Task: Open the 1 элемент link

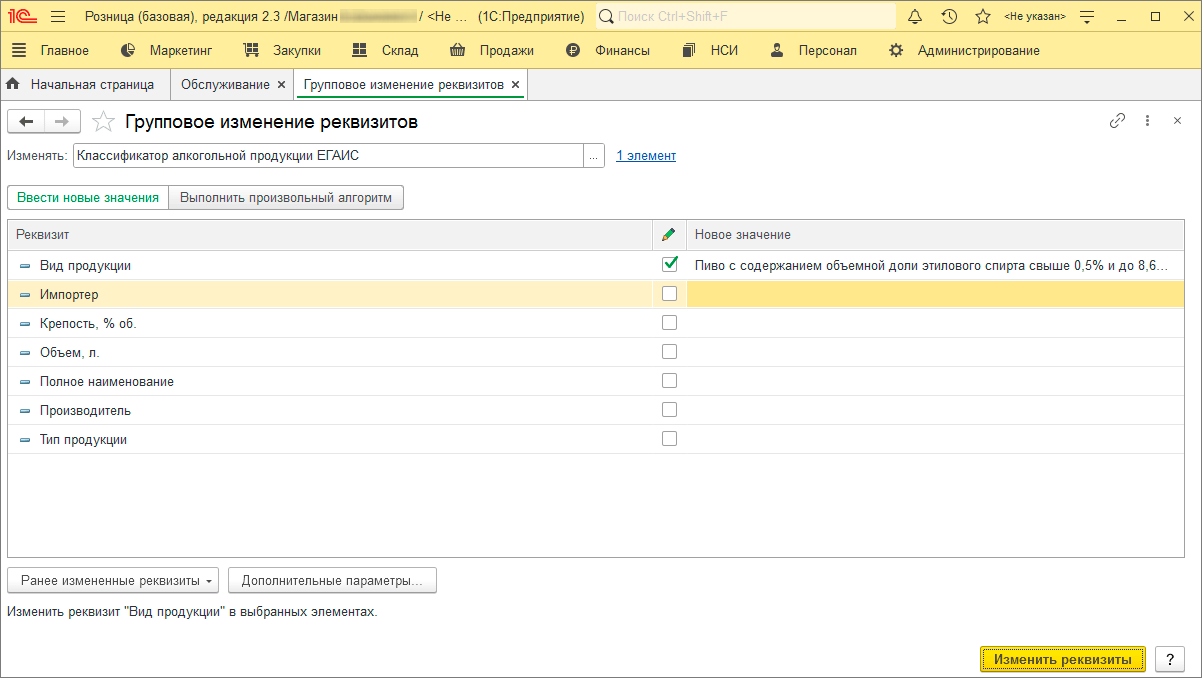Action: (646, 156)
